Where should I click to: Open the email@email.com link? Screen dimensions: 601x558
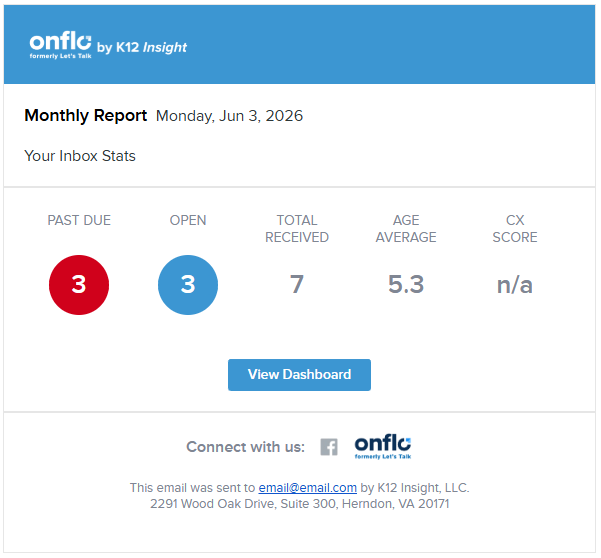(307, 488)
